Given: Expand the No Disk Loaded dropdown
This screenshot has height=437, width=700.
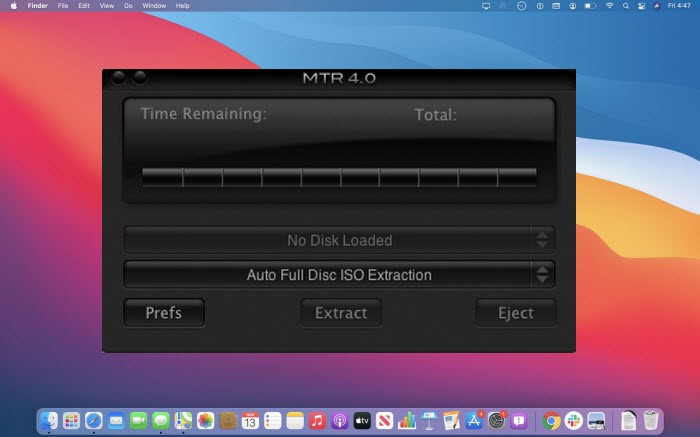Looking at the screenshot, I should coord(339,240).
